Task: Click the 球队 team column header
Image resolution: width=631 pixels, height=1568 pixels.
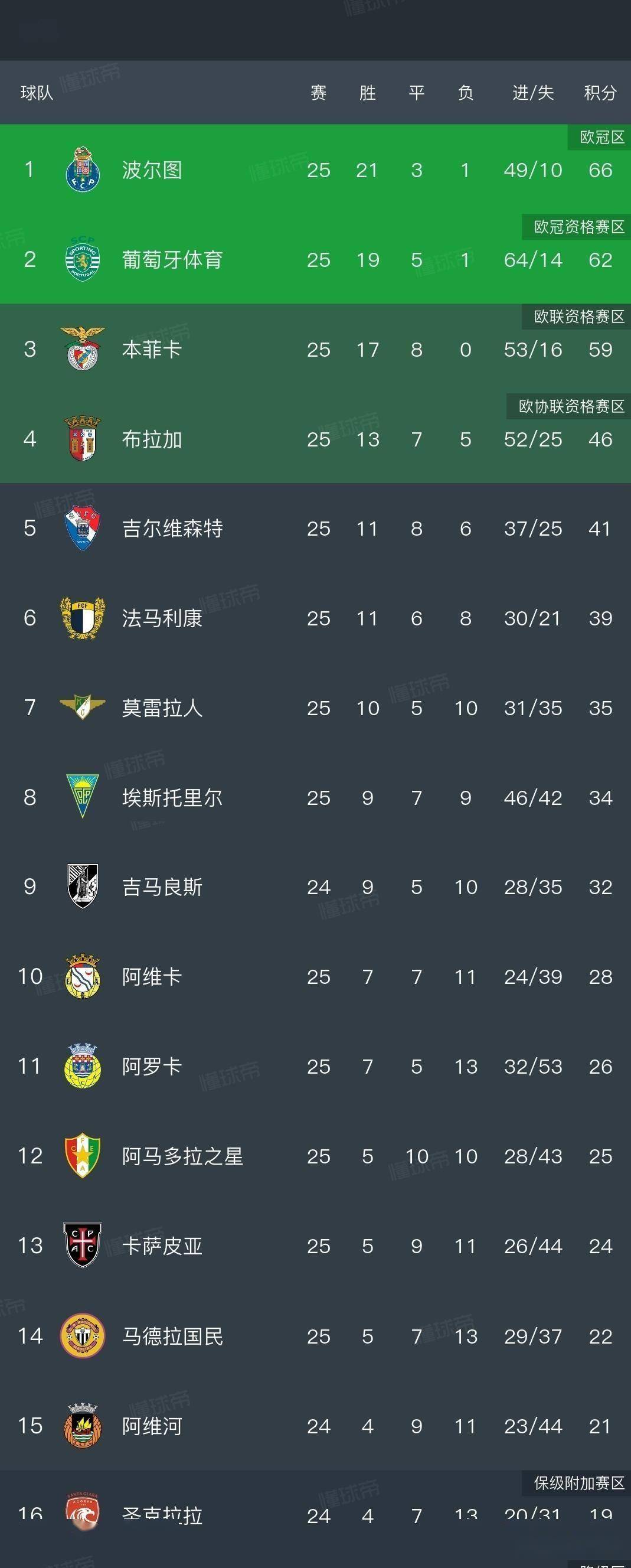Action: tap(37, 93)
